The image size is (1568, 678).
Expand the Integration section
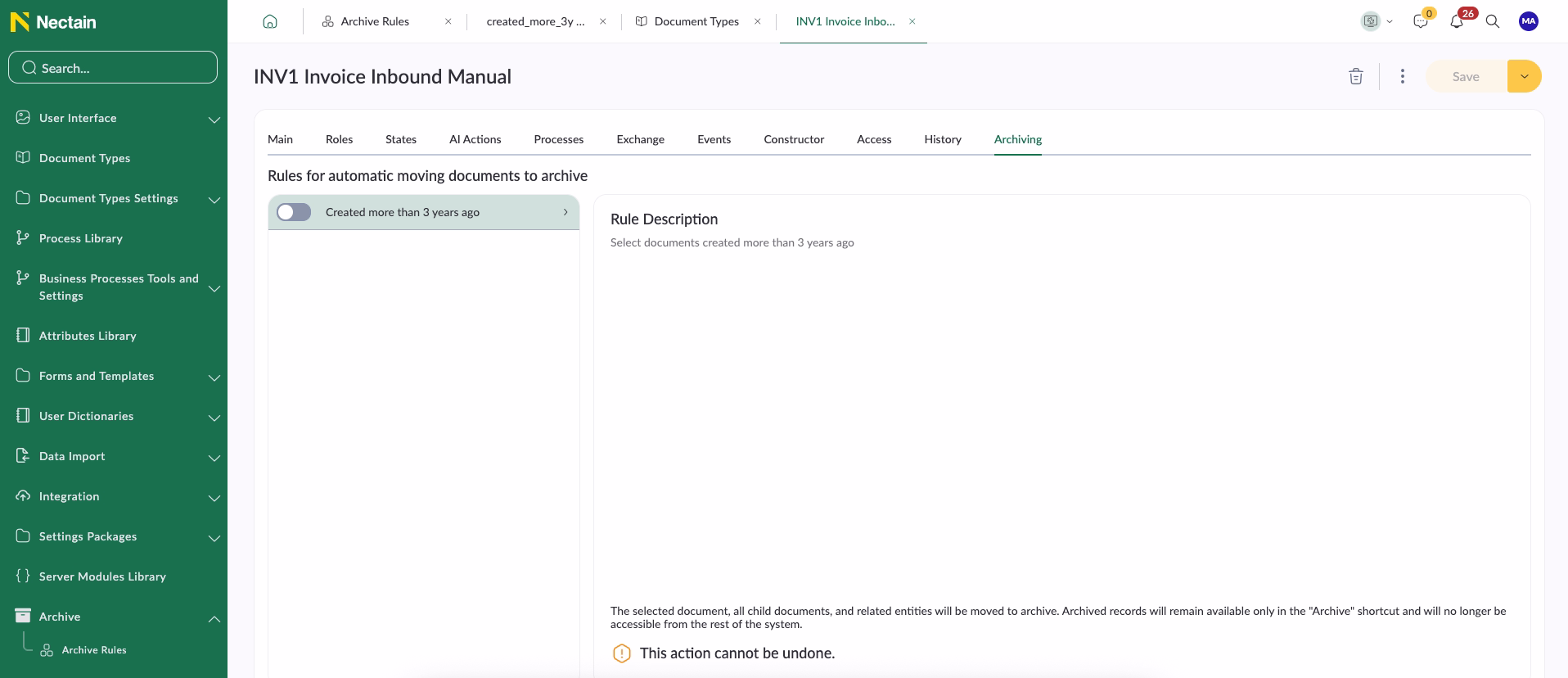click(x=214, y=498)
